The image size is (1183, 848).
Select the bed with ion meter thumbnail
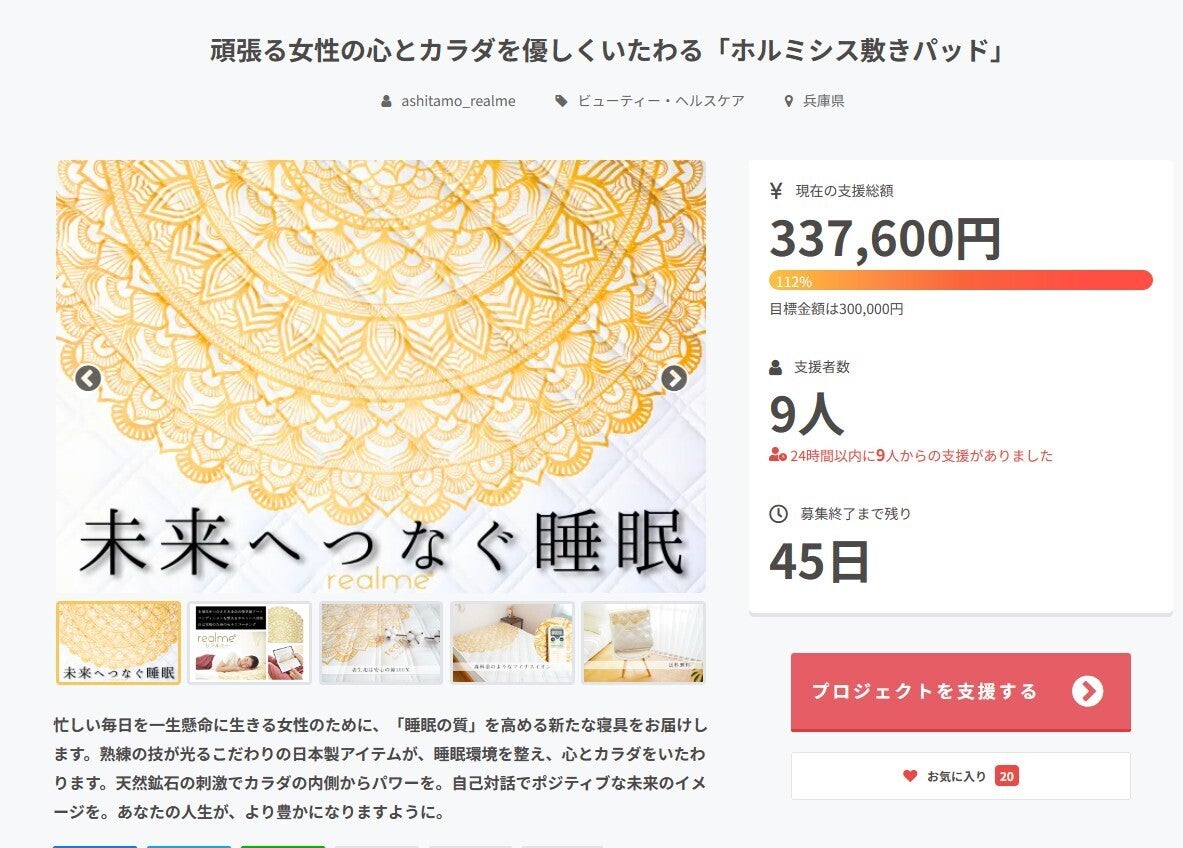click(x=512, y=643)
